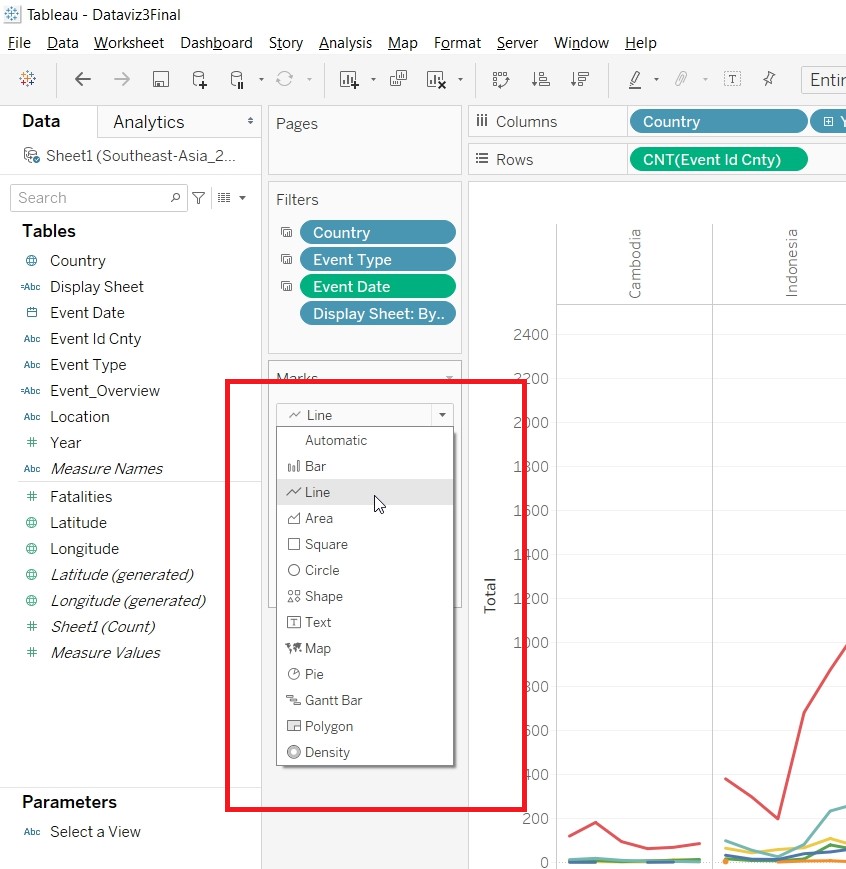Click the Undo back arrow
Viewport: 846px width, 869px height.
coord(83,80)
